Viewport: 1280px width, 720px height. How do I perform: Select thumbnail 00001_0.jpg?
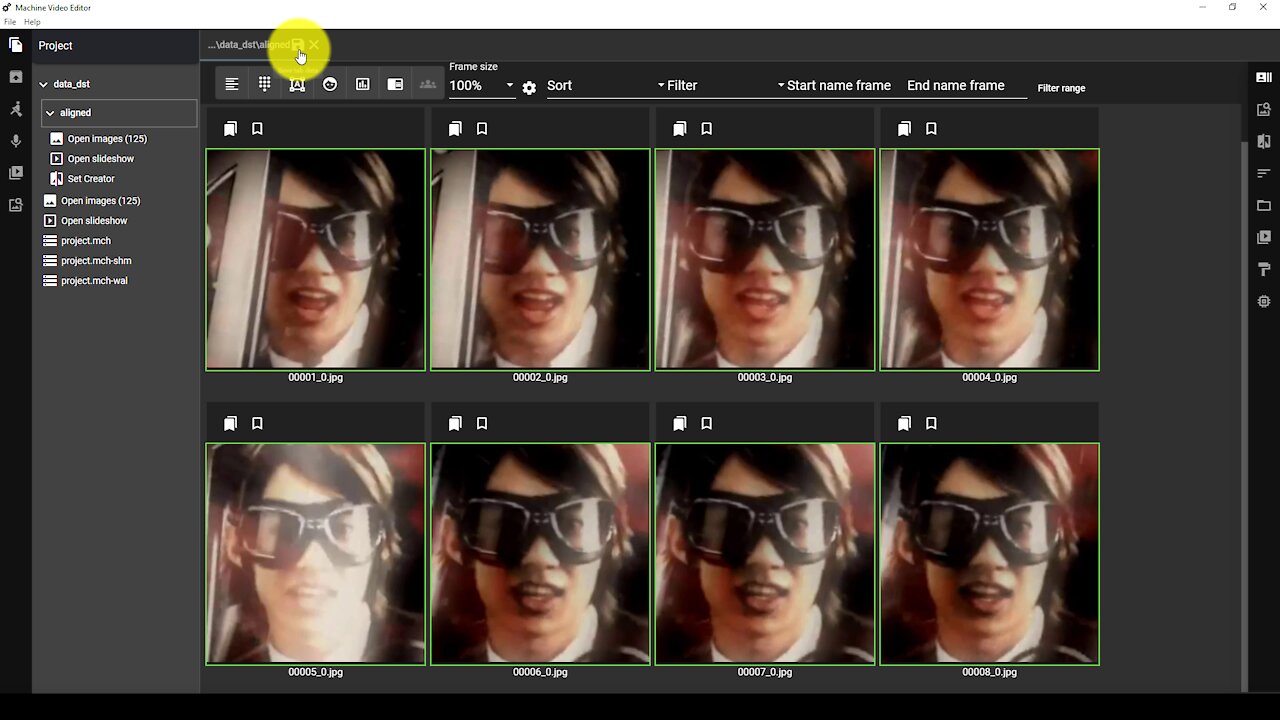(315, 259)
